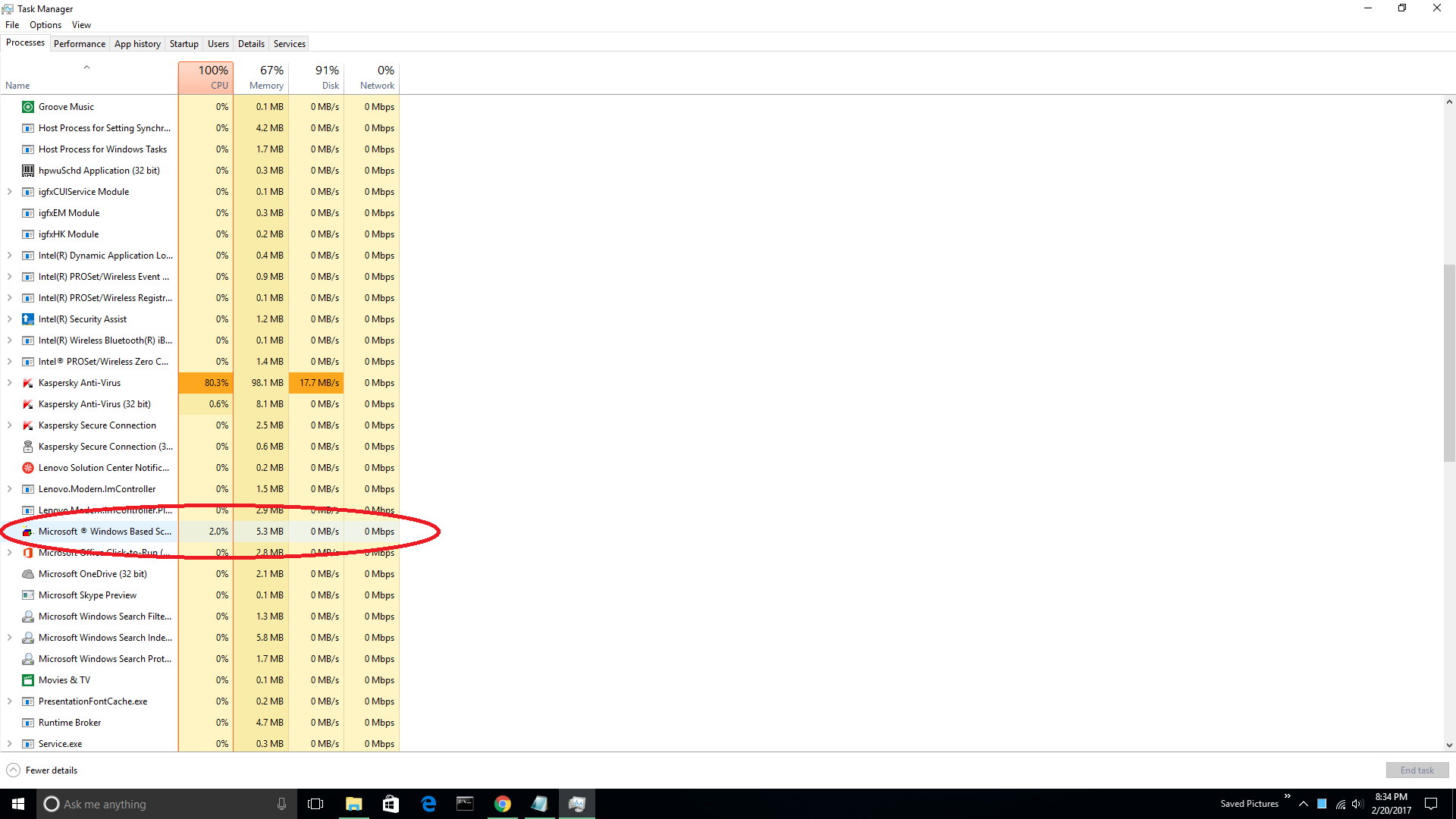Sort processes by Network column
1456x819 pixels.
pyautogui.click(x=372, y=77)
